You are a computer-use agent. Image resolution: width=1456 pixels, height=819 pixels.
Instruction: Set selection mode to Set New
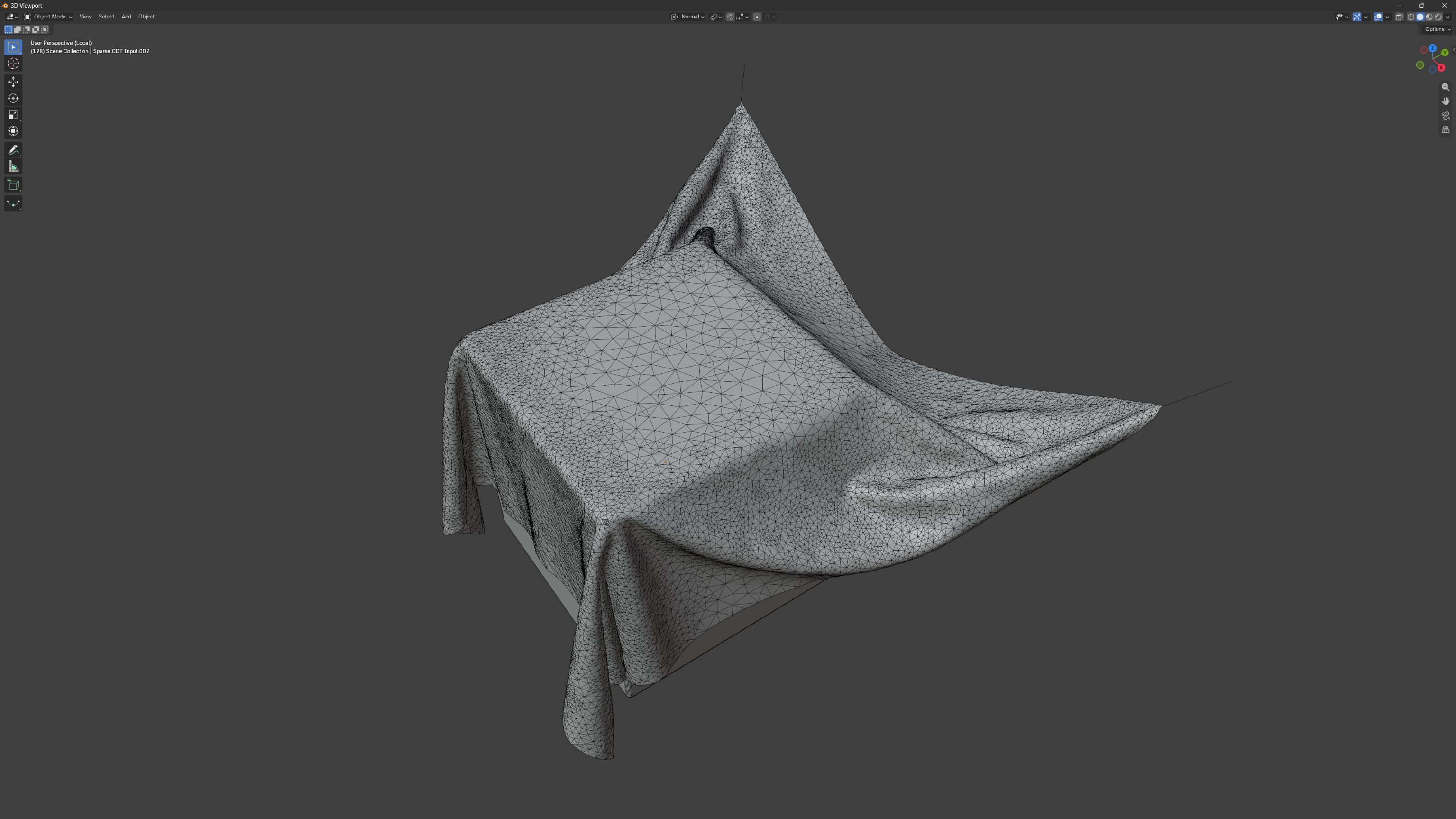click(x=9, y=29)
